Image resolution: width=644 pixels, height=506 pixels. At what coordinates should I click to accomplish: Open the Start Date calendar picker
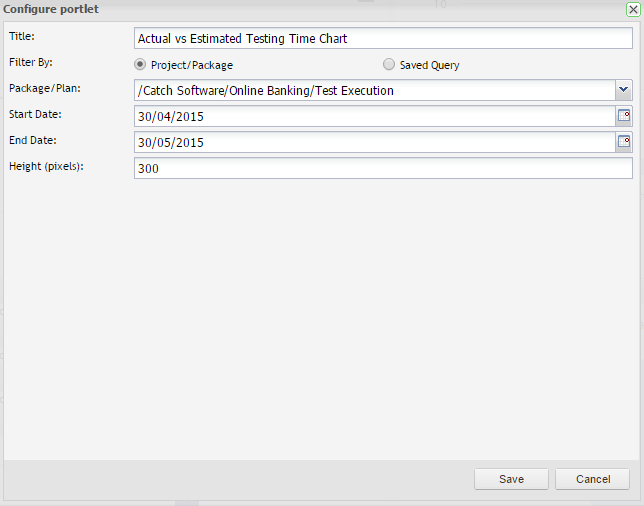pos(624,116)
